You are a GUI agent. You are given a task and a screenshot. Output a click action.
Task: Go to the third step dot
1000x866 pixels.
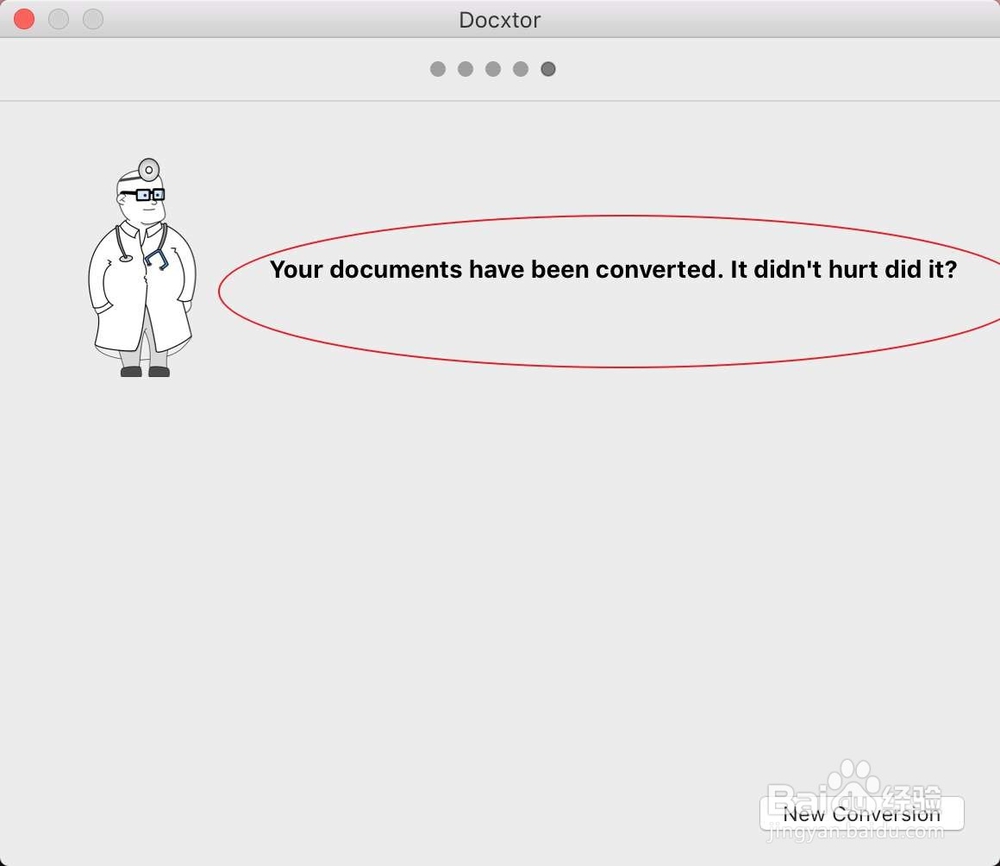point(493,69)
